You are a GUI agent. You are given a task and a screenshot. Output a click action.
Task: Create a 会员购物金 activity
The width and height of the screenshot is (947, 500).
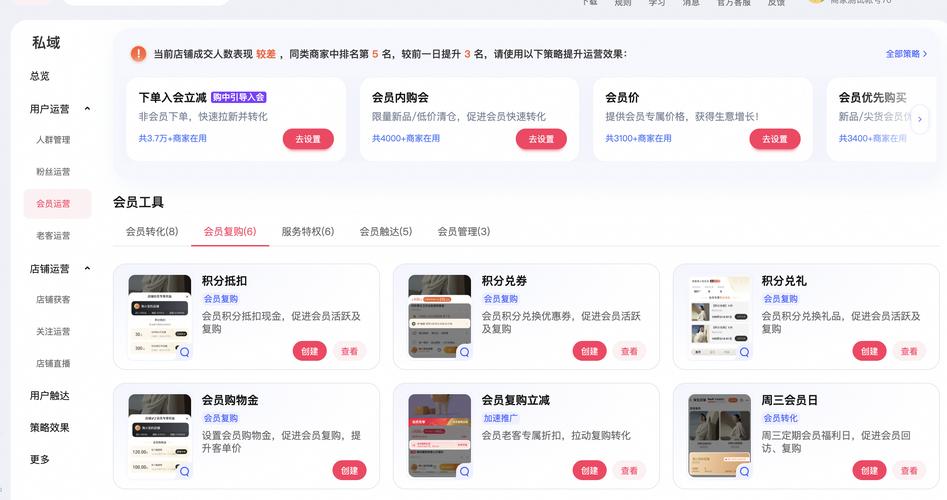350,470
